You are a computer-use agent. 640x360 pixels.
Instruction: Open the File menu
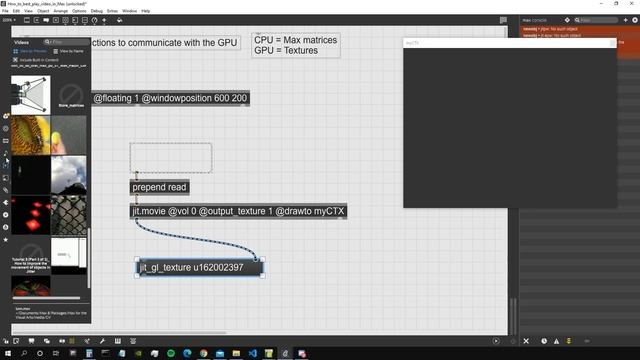pos(5,11)
